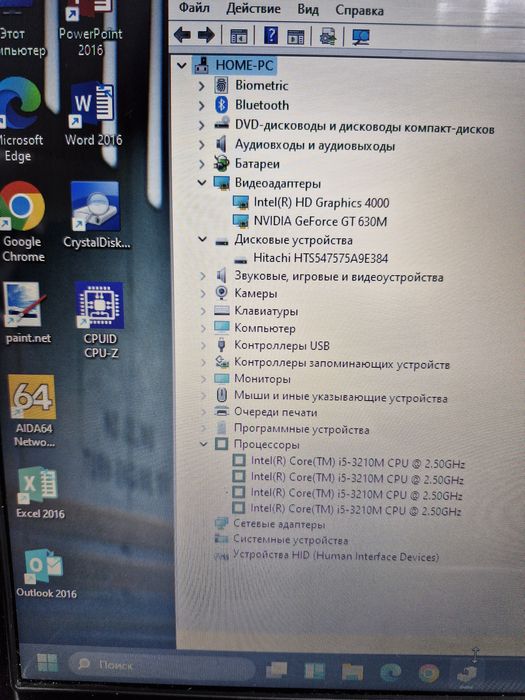This screenshot has width=525, height=700.
Task: Expand the Камеры category
Action: point(203,294)
